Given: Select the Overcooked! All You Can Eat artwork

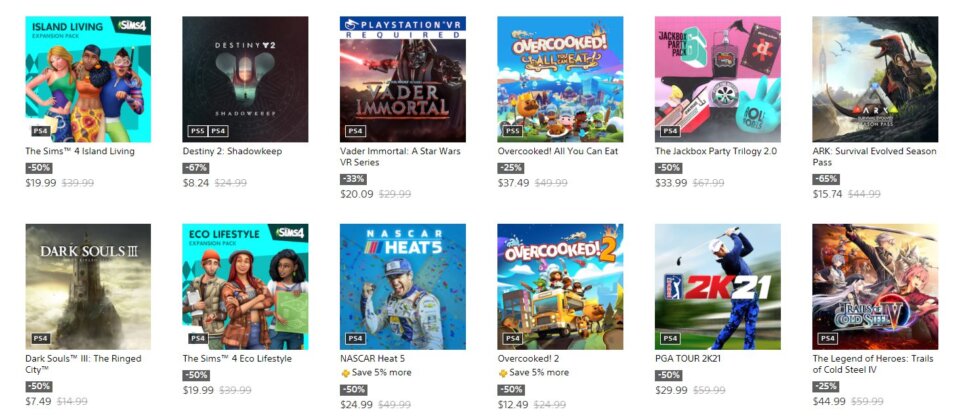Looking at the screenshot, I should tap(560, 79).
